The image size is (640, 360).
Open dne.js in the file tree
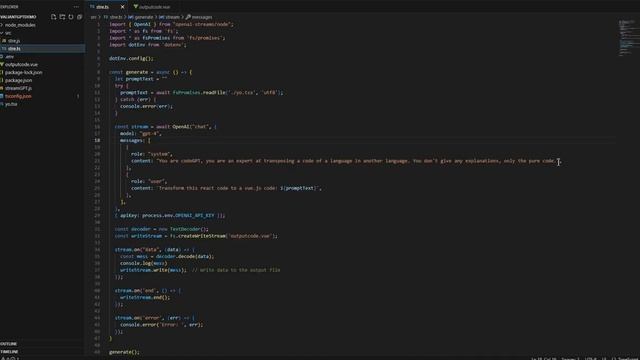coord(14,41)
